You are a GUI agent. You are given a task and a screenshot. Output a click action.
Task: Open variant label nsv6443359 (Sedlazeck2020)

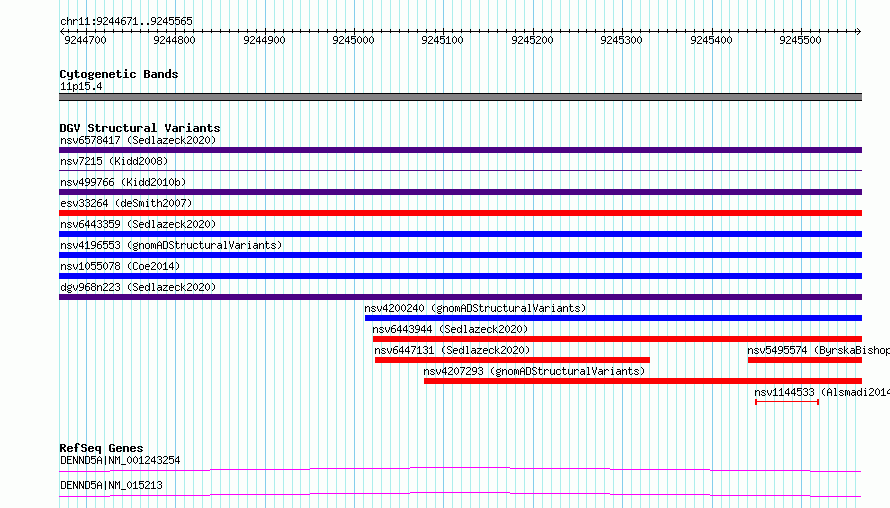(x=138, y=224)
